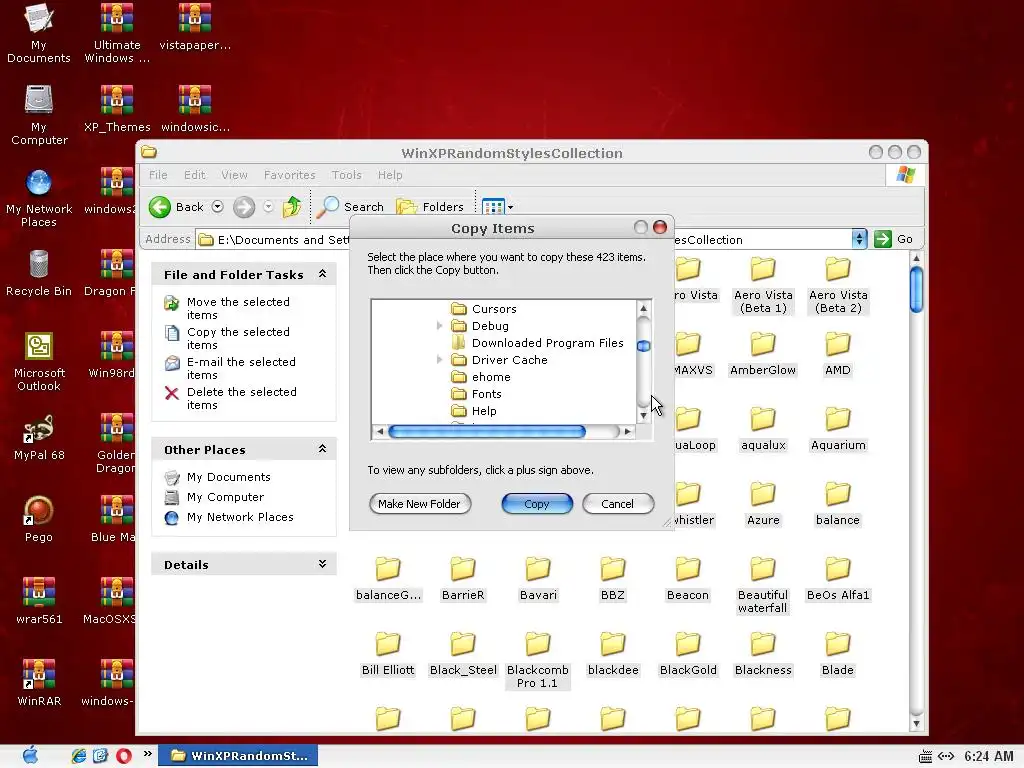The image size is (1024, 768).
Task: Select the AMD folder icon
Action: 838,344
